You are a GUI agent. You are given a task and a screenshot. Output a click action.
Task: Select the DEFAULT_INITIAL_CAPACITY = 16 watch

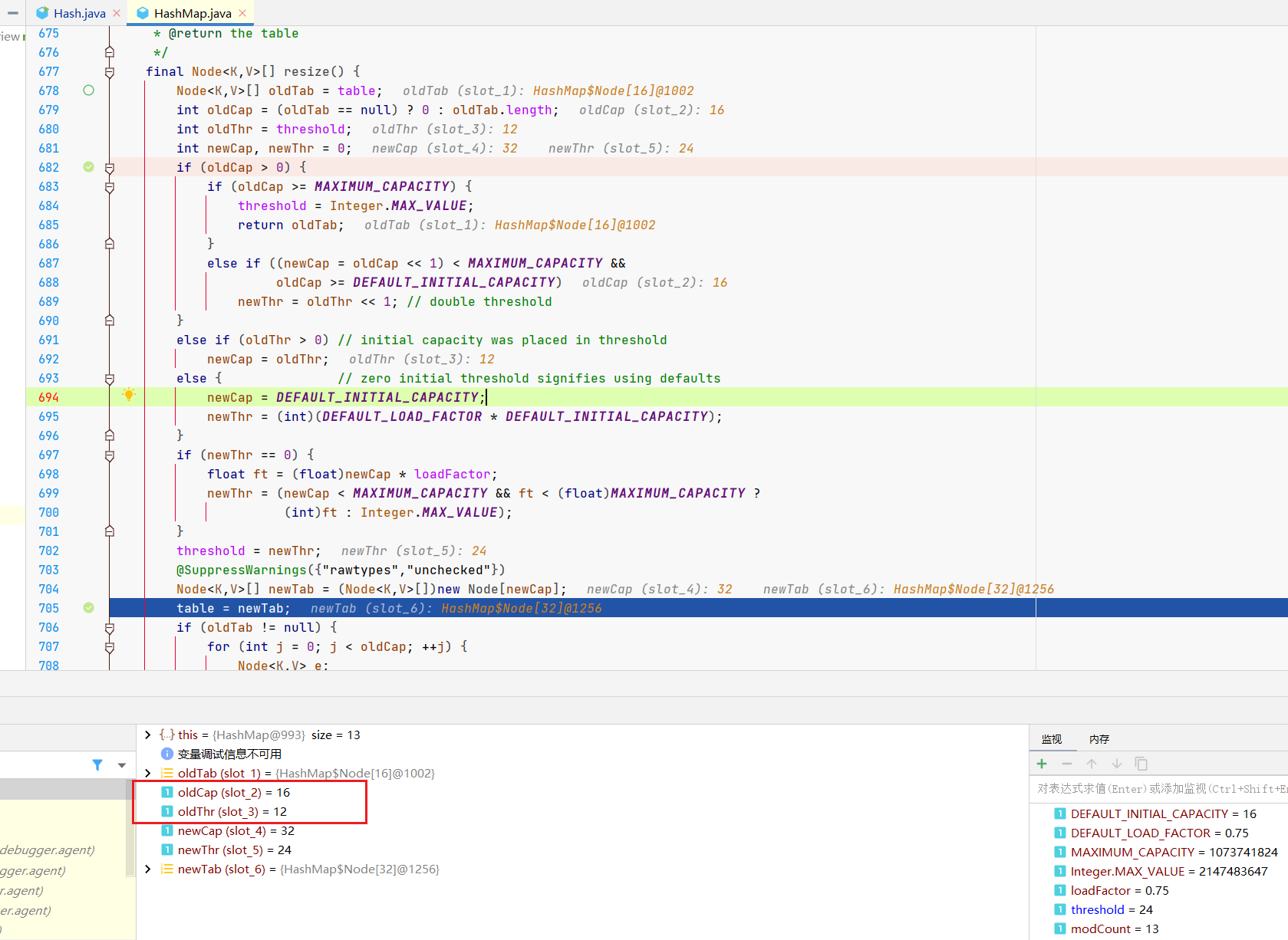1163,813
